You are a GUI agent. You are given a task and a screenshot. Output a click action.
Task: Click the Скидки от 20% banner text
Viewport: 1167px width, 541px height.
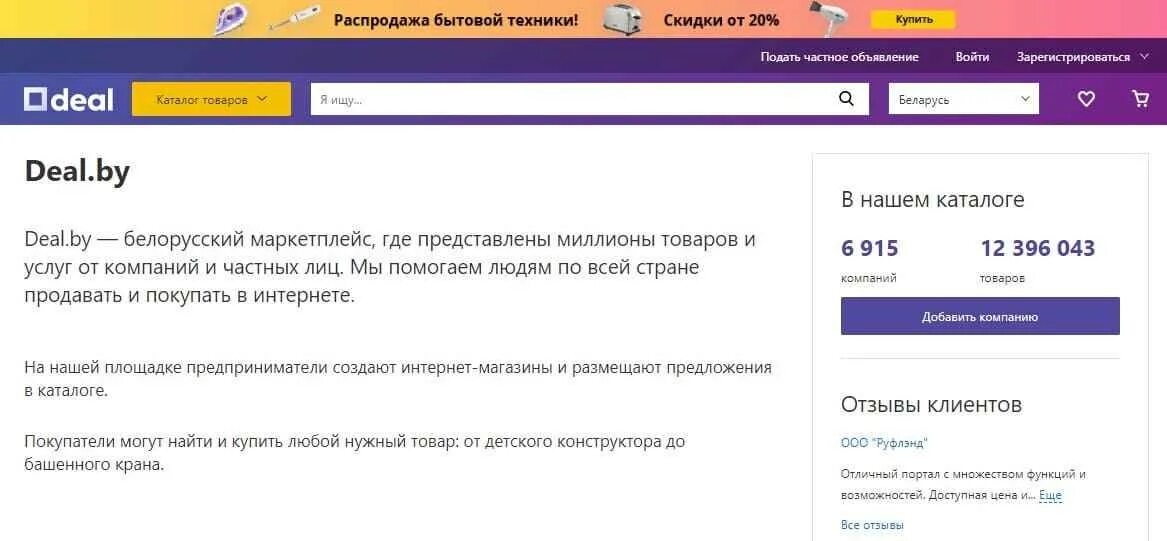[721, 20]
